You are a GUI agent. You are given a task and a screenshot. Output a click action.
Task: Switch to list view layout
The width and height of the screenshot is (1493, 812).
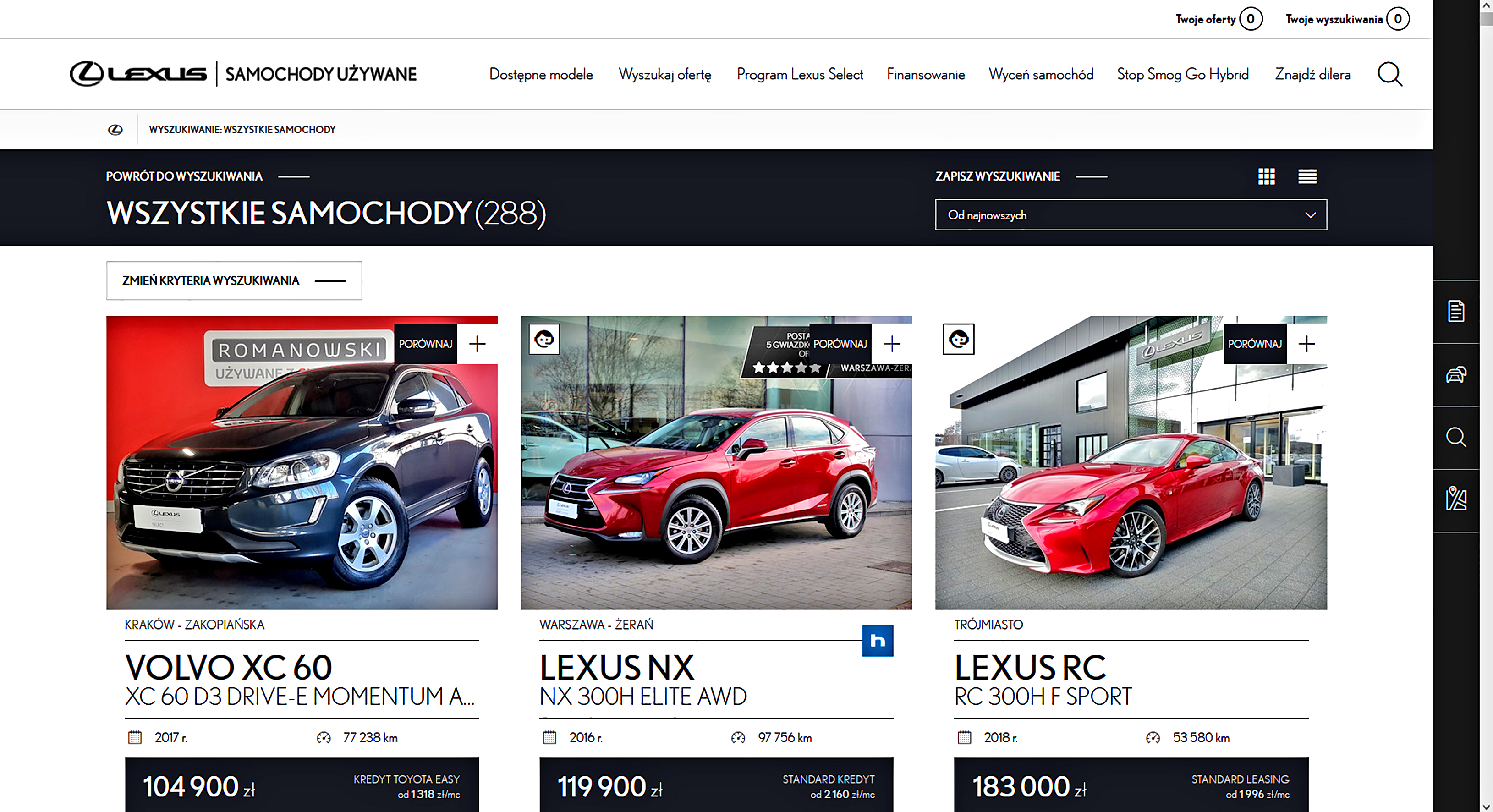1307,176
